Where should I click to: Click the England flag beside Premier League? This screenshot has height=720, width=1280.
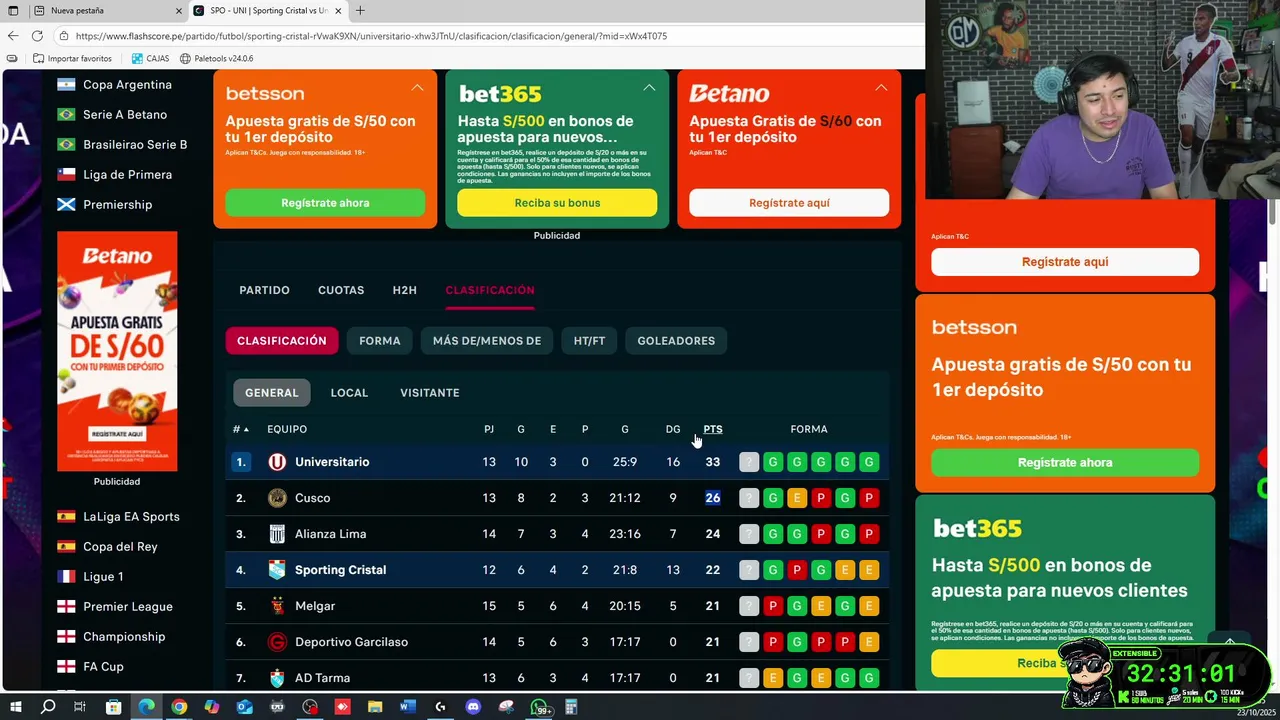pyautogui.click(x=66, y=607)
